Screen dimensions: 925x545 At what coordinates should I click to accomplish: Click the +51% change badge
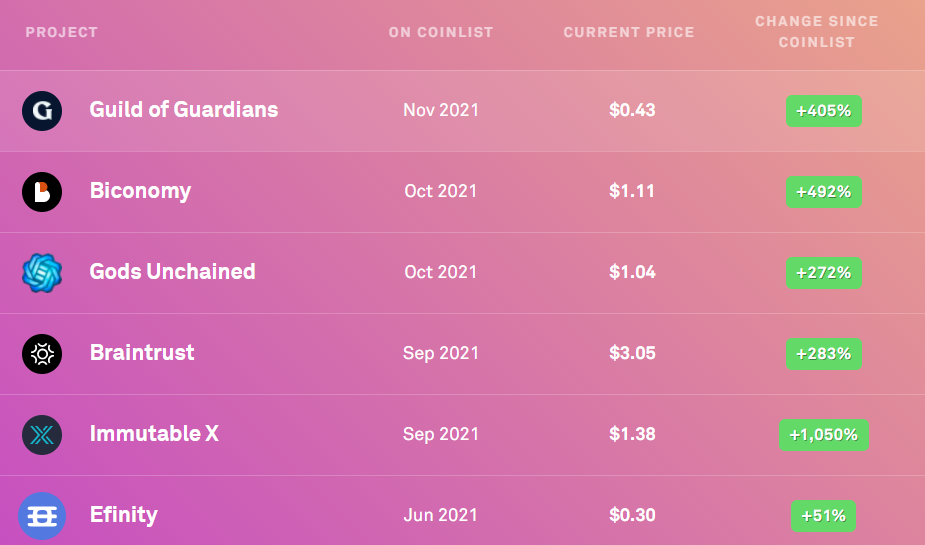823,516
